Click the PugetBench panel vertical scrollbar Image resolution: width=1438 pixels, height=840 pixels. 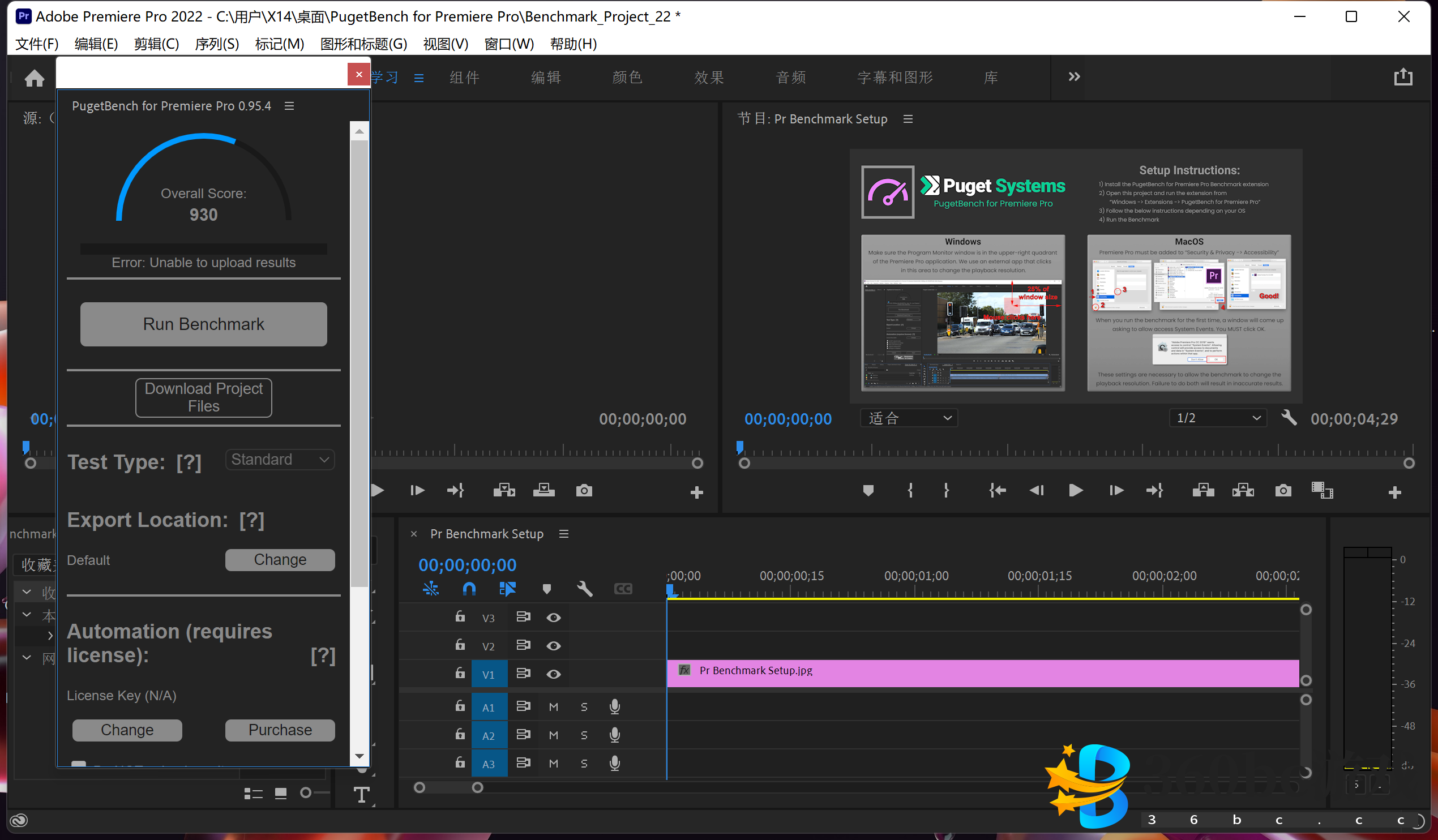point(359,365)
